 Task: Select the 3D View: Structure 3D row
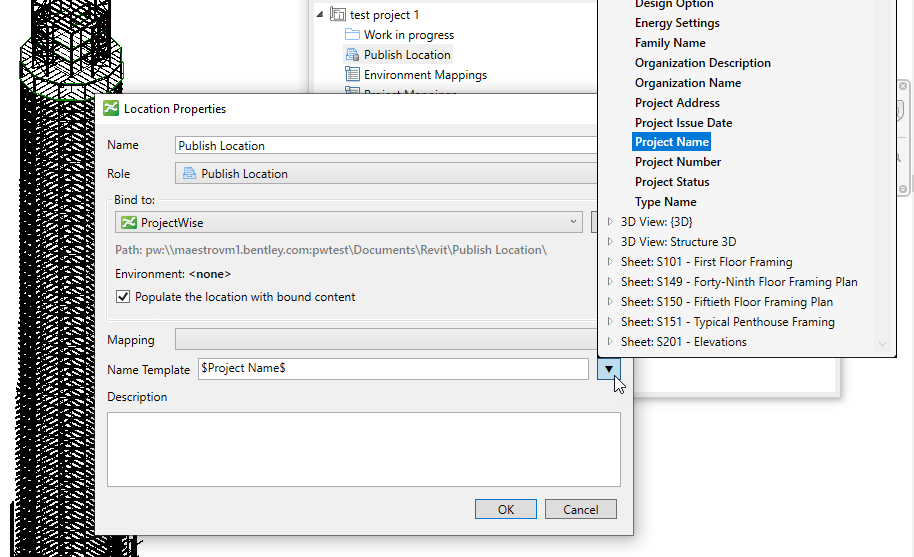coord(679,242)
